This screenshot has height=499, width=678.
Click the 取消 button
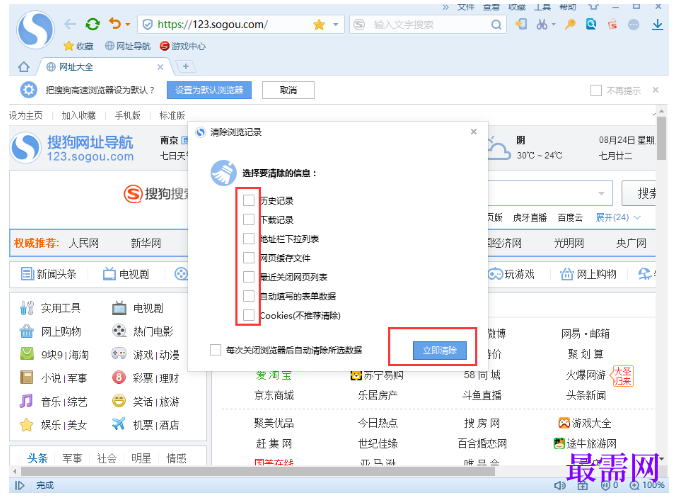tap(288, 90)
